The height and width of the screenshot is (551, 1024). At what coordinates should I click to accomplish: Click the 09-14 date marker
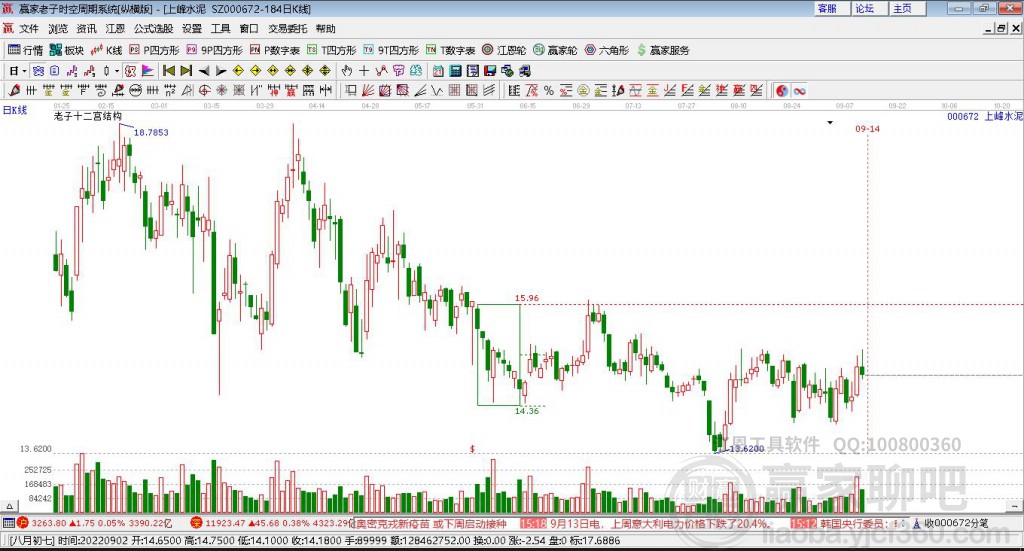point(867,129)
